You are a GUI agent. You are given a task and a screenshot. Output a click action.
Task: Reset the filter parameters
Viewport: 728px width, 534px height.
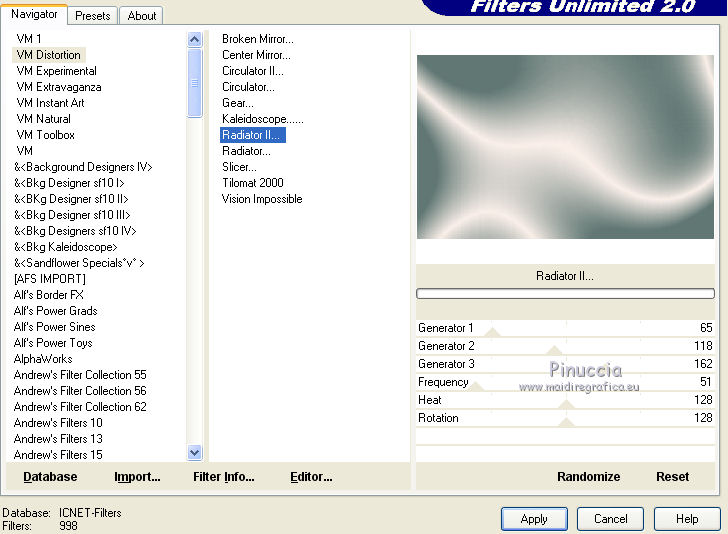coord(672,476)
